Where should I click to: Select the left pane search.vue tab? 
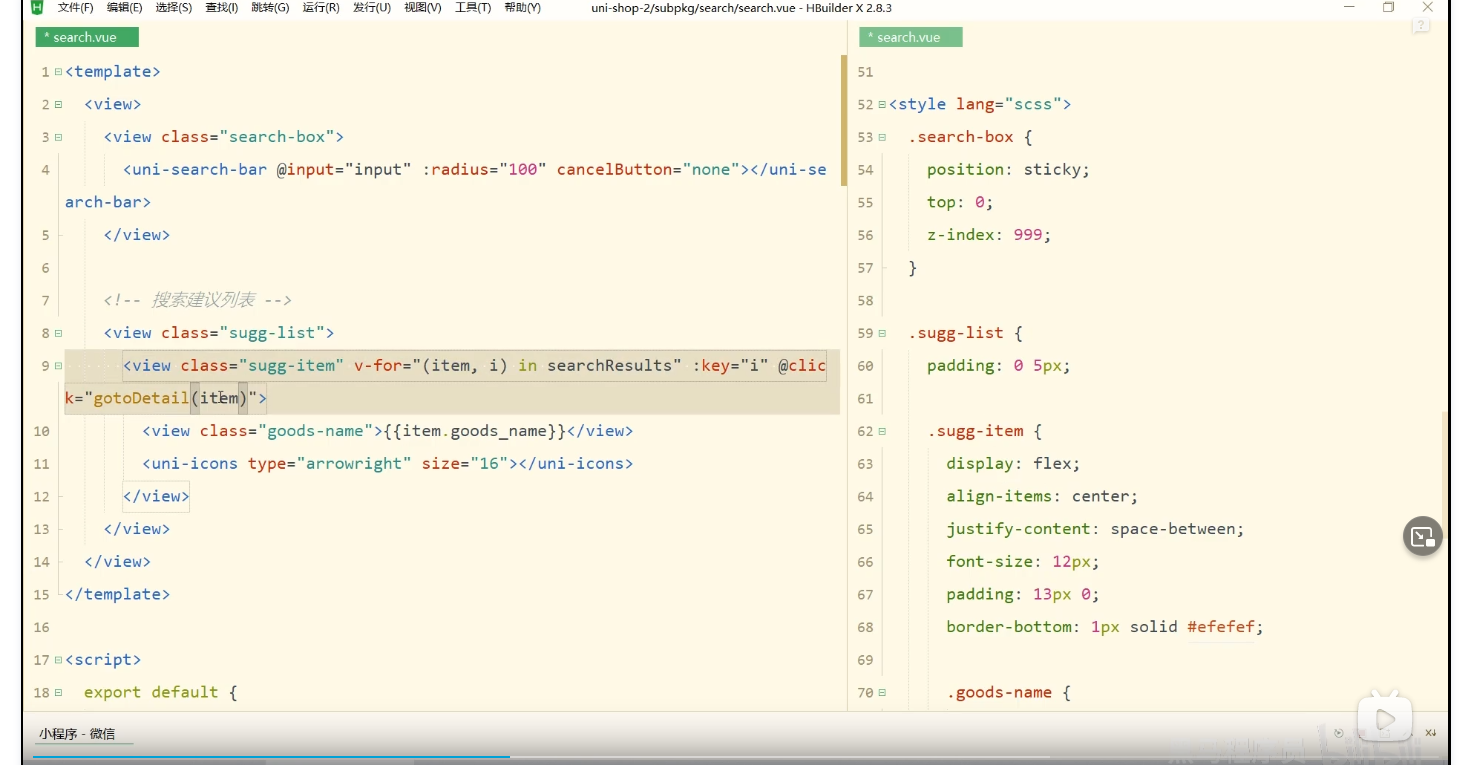coord(86,37)
